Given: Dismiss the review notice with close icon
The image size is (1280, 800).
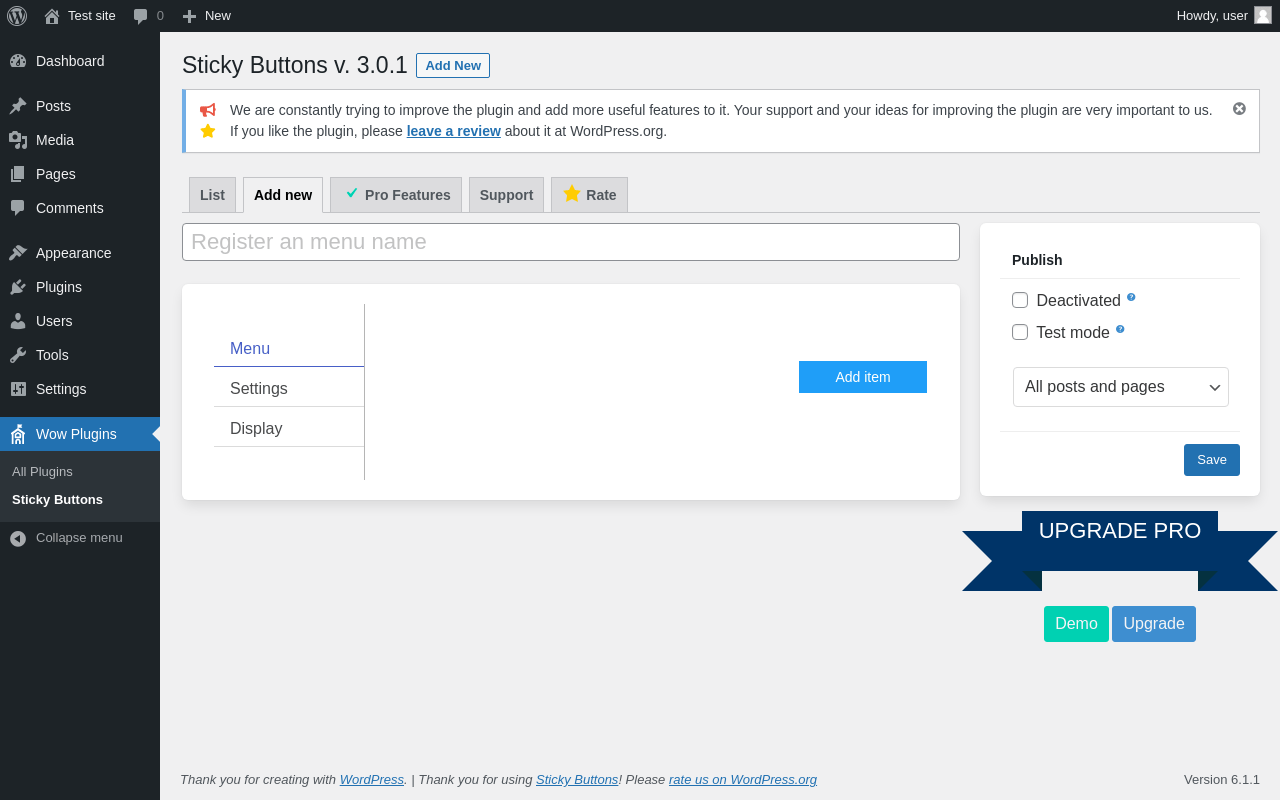Looking at the screenshot, I should point(1239,108).
